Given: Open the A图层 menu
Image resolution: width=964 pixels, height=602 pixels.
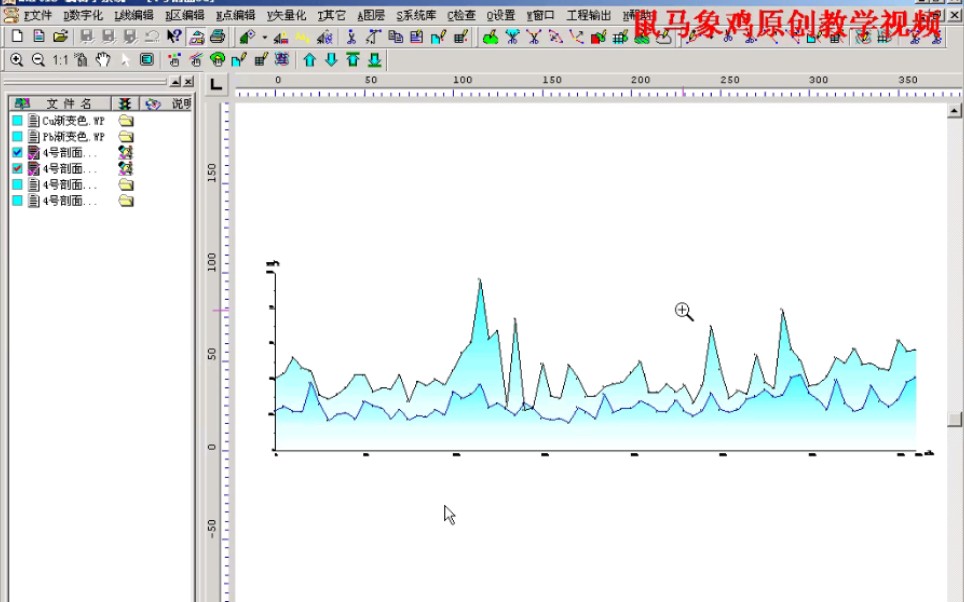Looking at the screenshot, I should click(x=371, y=15).
